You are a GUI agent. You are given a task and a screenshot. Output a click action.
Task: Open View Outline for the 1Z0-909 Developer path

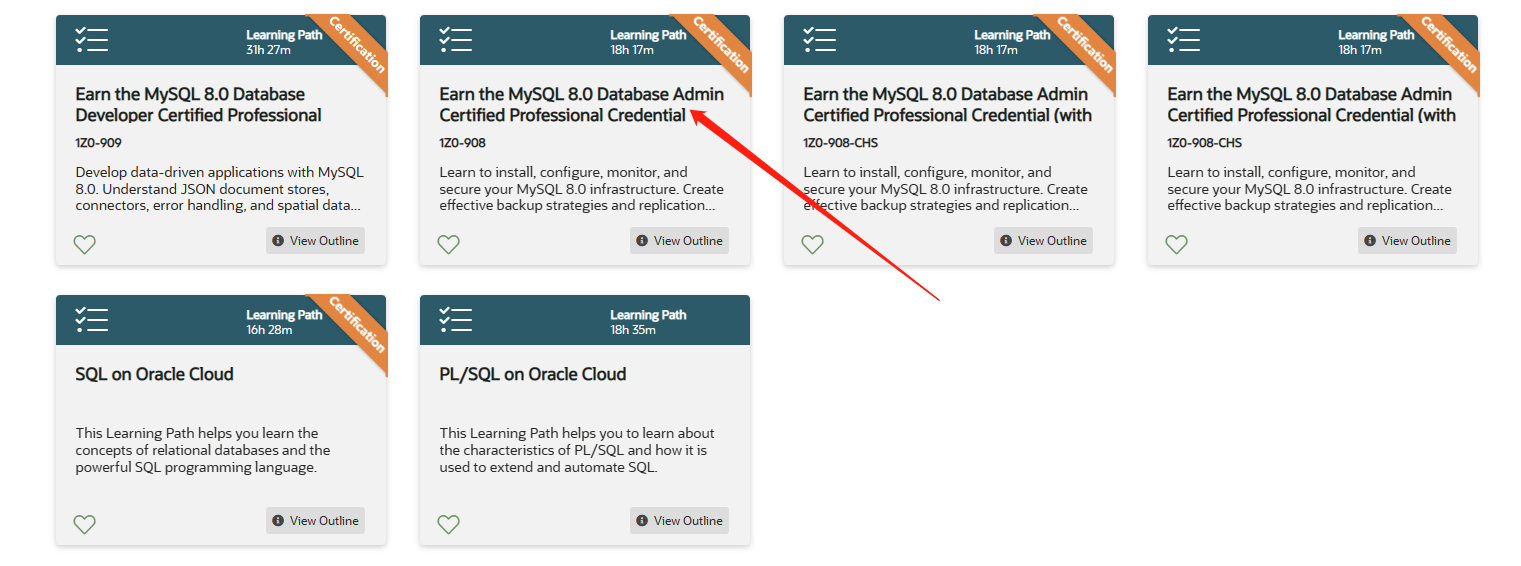[x=315, y=241]
